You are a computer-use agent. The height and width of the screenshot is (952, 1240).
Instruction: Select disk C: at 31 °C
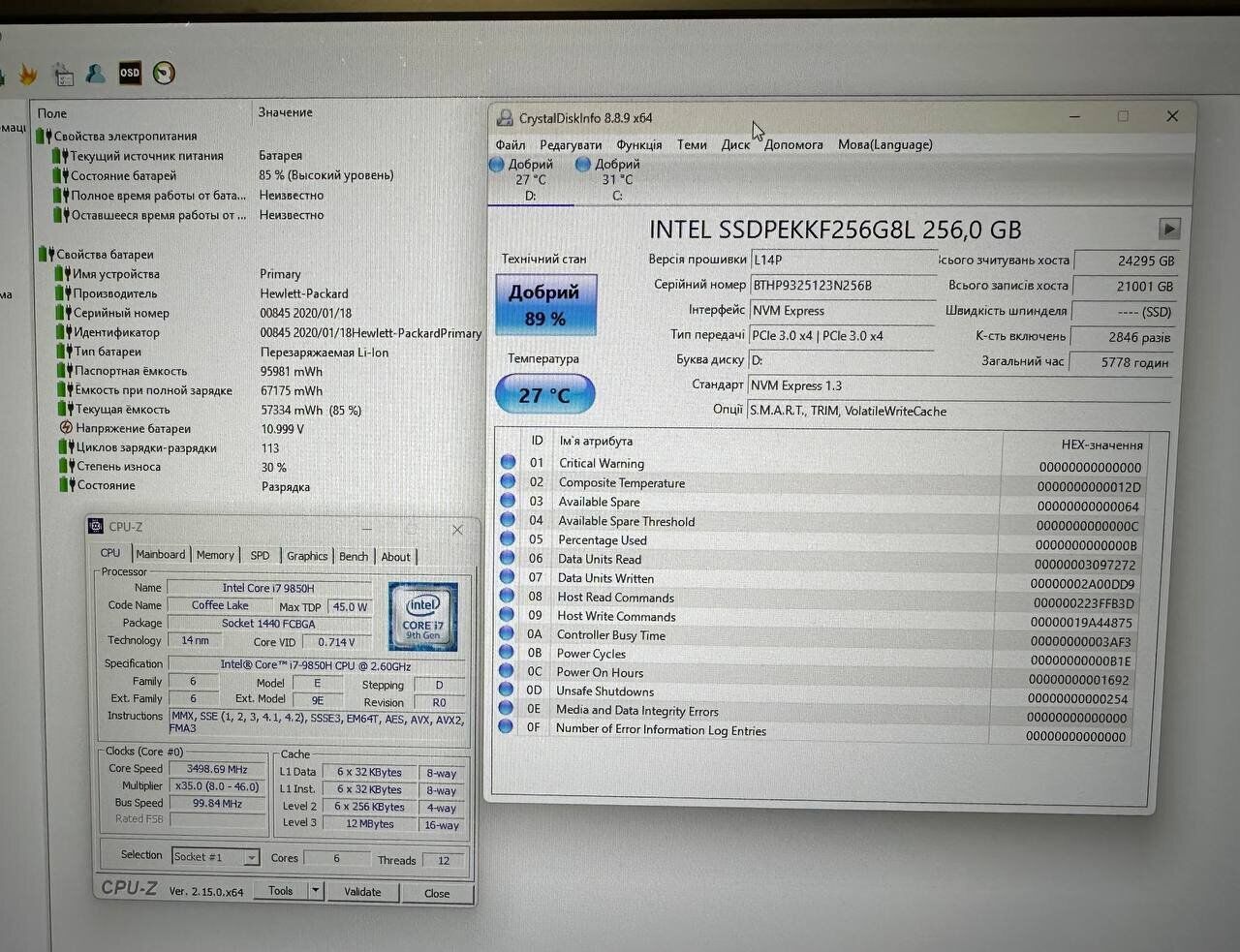click(x=616, y=179)
